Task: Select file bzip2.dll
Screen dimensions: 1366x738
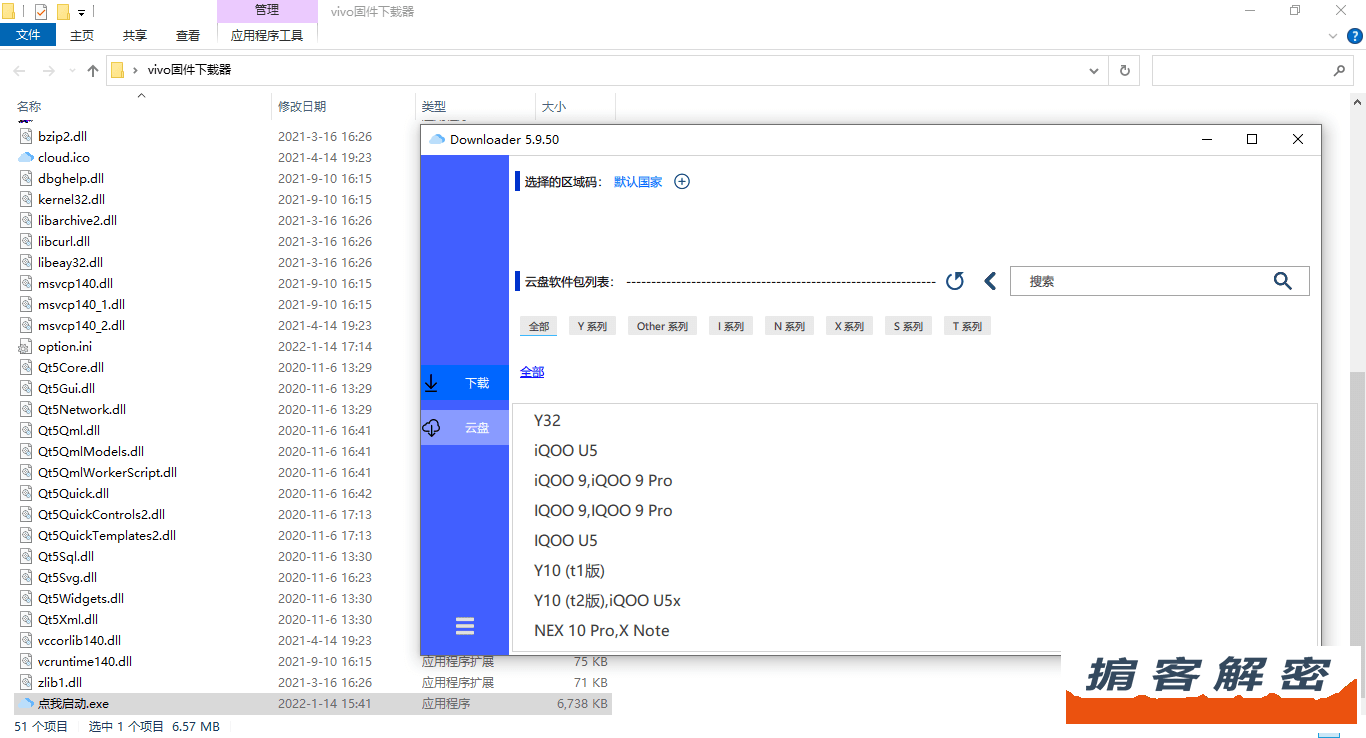Action: (63, 136)
